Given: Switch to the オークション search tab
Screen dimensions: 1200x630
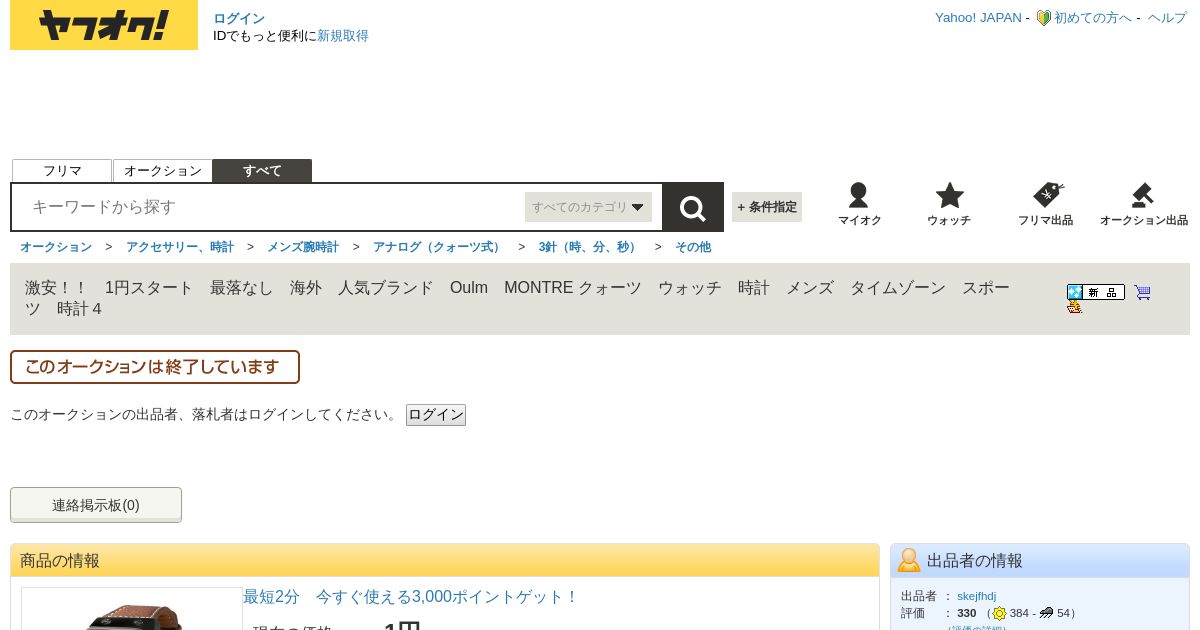Looking at the screenshot, I should click(163, 171).
